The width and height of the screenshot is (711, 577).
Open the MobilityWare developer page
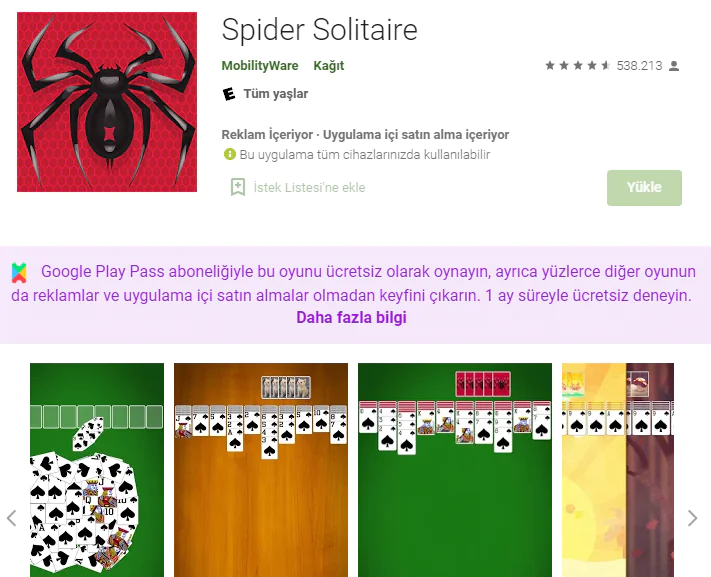260,66
